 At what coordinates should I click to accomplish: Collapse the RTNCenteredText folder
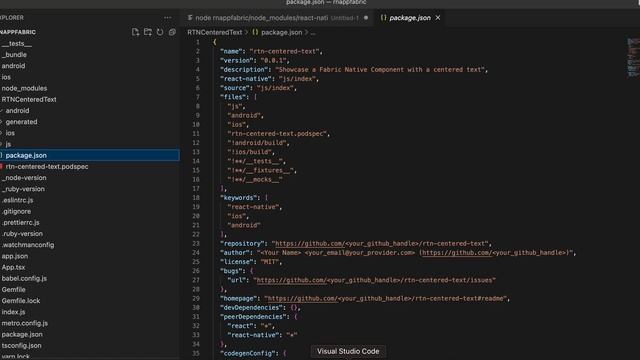coord(29,100)
